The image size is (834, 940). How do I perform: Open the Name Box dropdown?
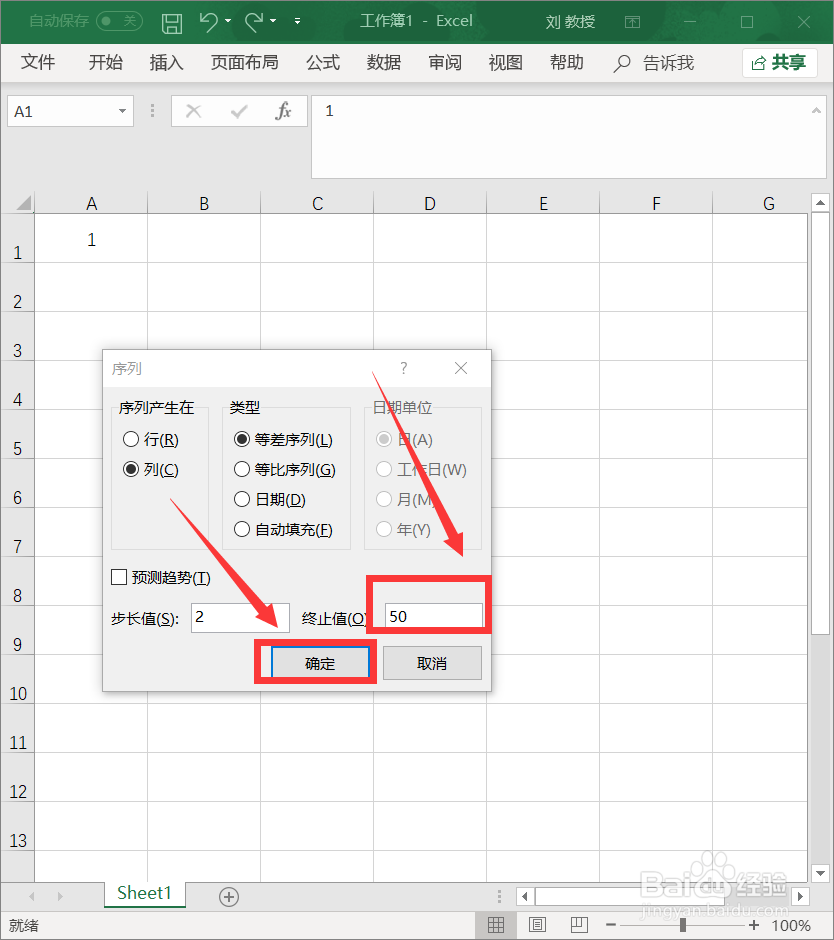(123, 110)
